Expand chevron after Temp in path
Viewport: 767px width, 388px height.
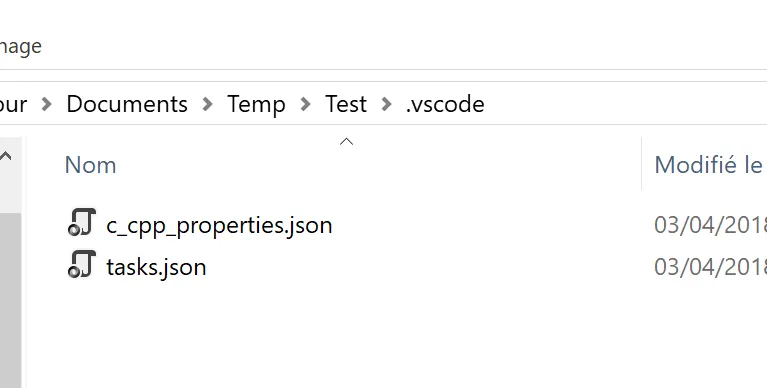point(306,104)
